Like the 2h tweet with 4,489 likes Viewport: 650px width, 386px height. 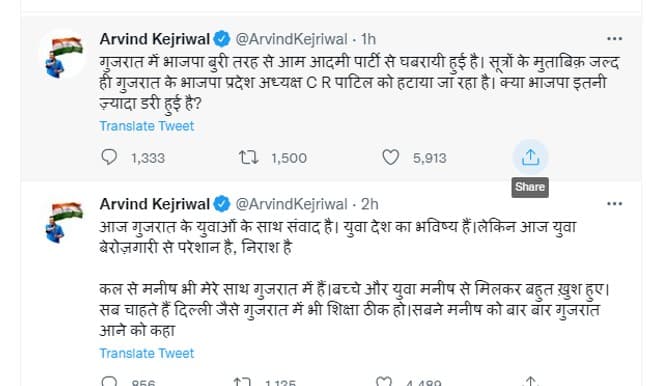click(383, 381)
